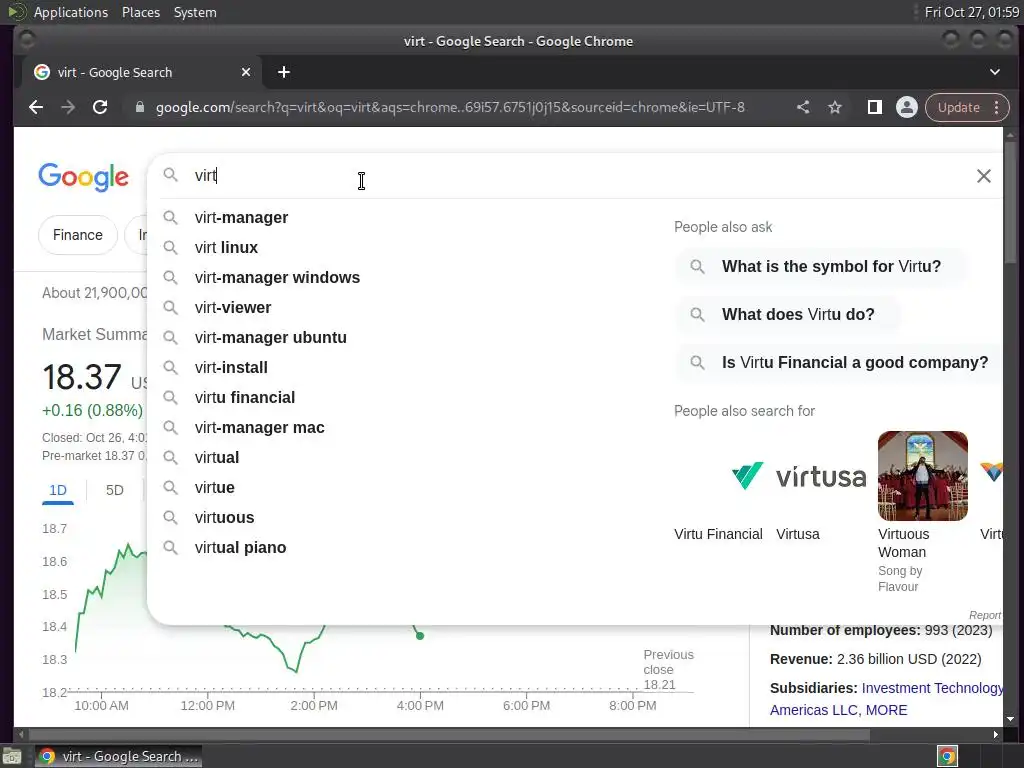Reload the current page

(100, 107)
